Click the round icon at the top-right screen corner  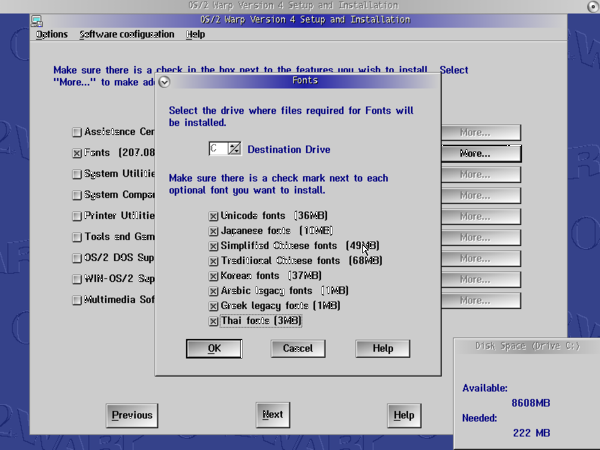pos(593,6)
